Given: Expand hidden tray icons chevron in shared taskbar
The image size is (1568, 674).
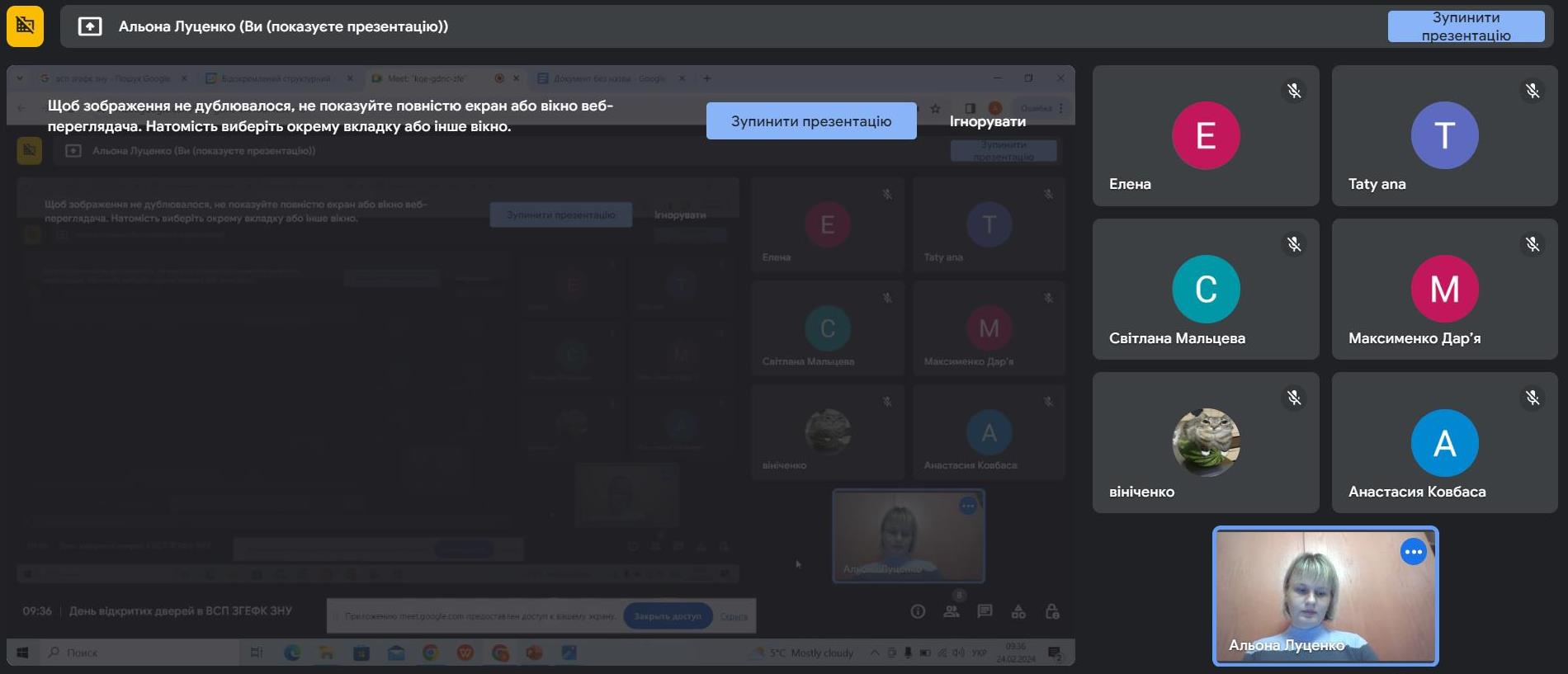Looking at the screenshot, I should point(874,653).
